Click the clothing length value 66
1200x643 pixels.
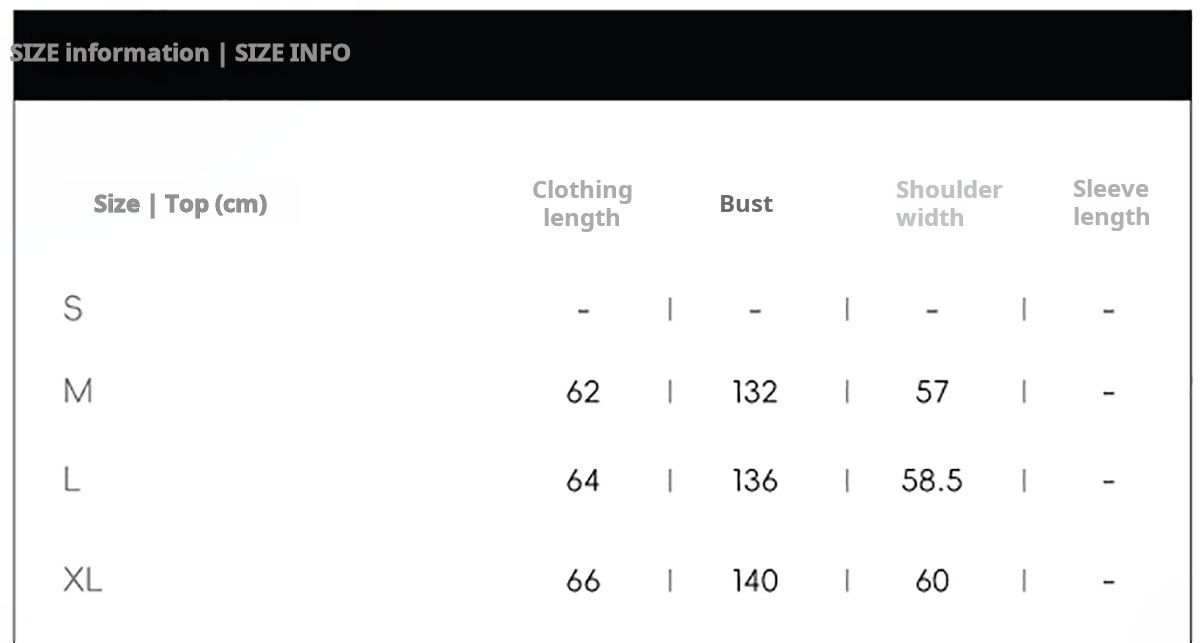click(x=583, y=580)
